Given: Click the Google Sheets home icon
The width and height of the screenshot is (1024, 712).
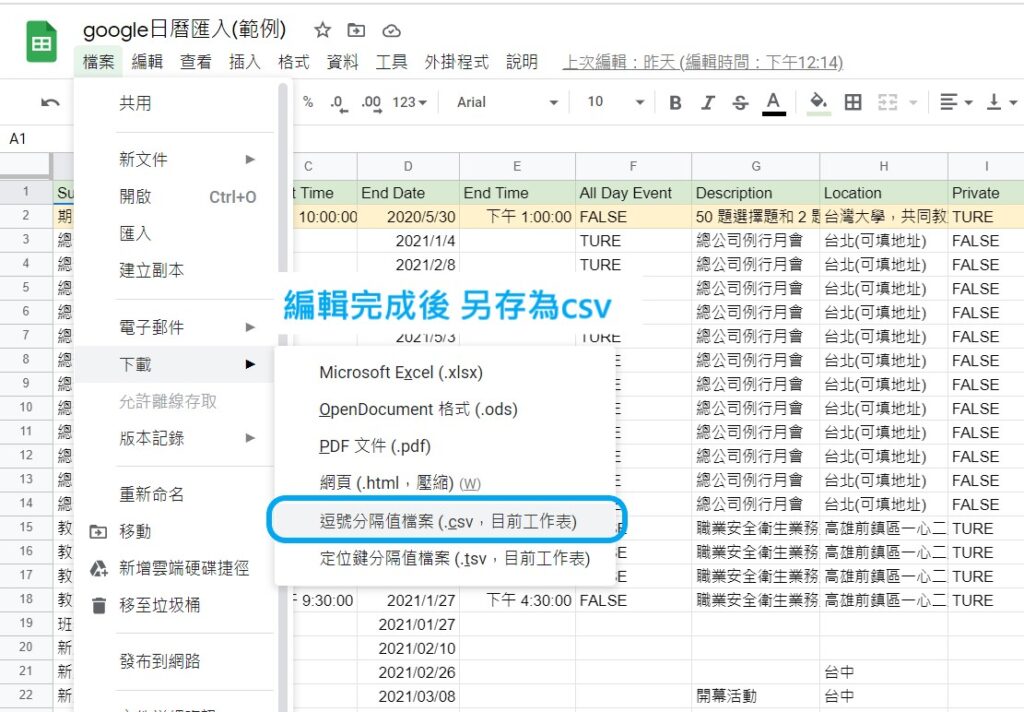Looking at the screenshot, I should coord(41,42).
